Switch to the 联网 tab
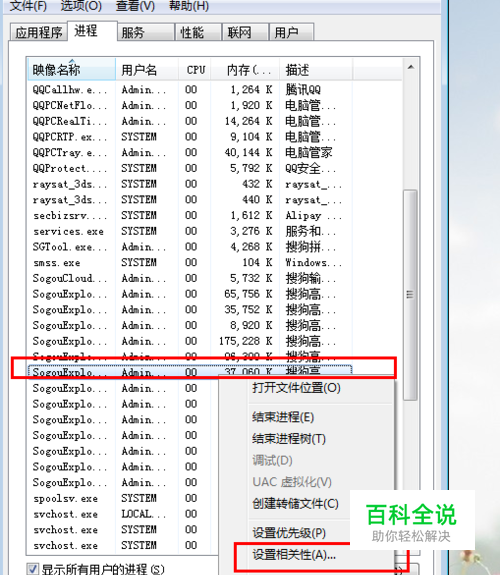500x575 pixels. click(245, 32)
